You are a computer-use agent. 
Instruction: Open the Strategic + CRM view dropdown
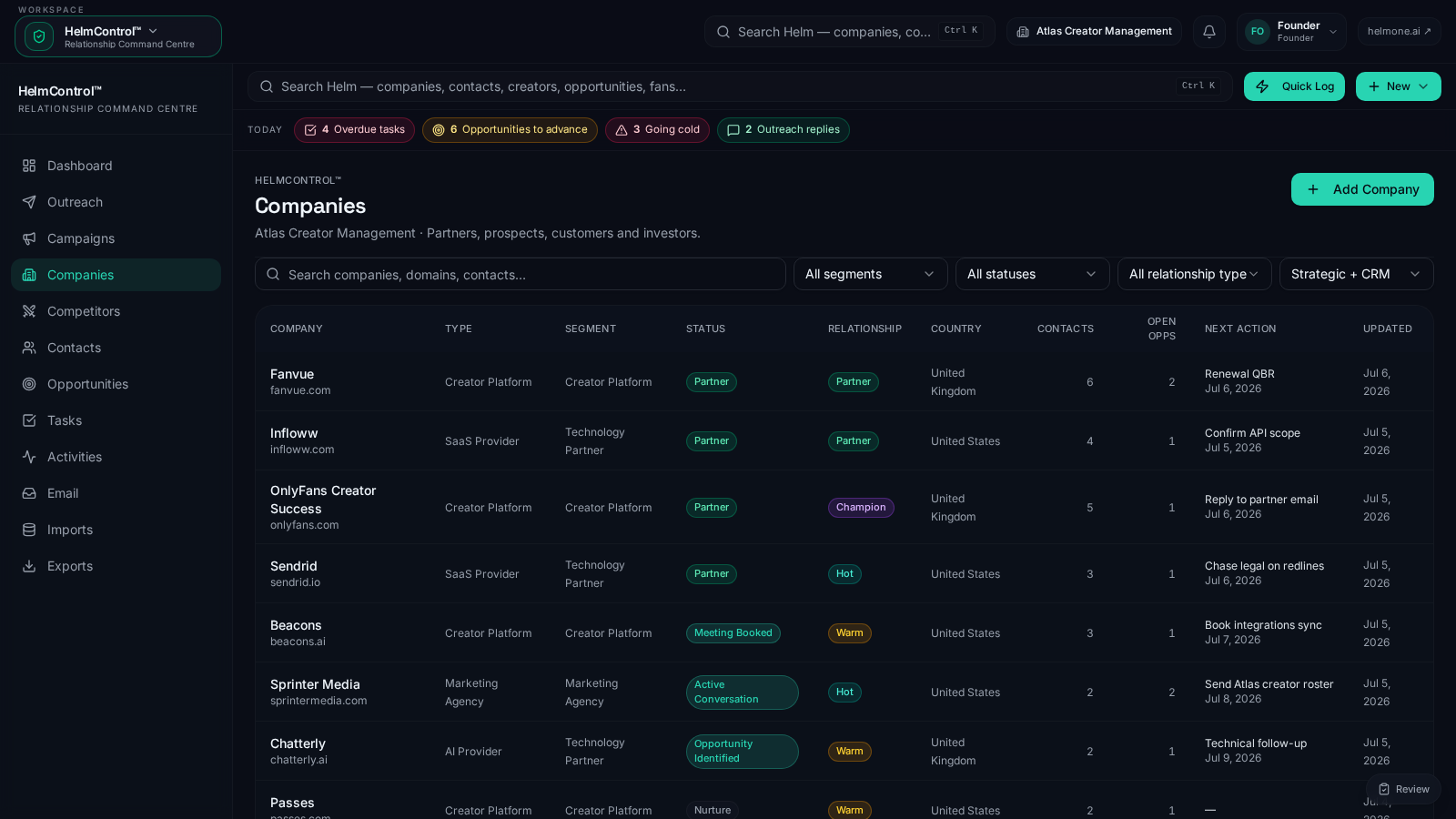[1357, 274]
